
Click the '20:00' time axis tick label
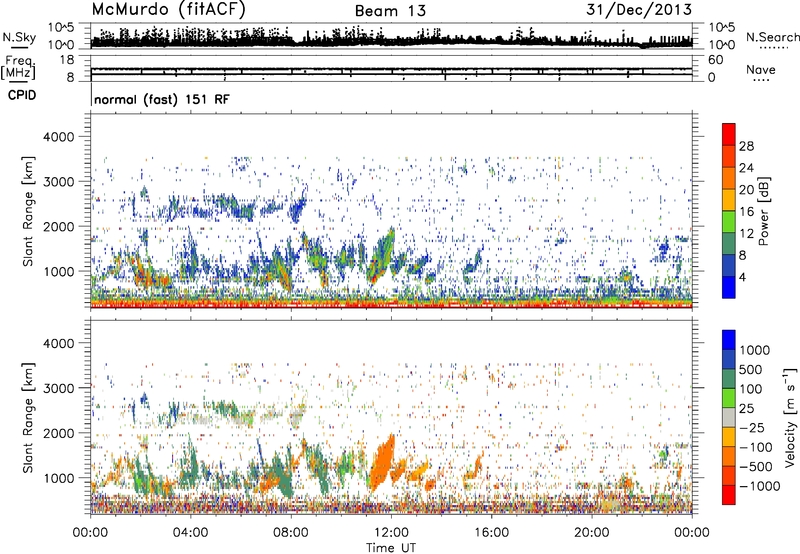[592, 533]
